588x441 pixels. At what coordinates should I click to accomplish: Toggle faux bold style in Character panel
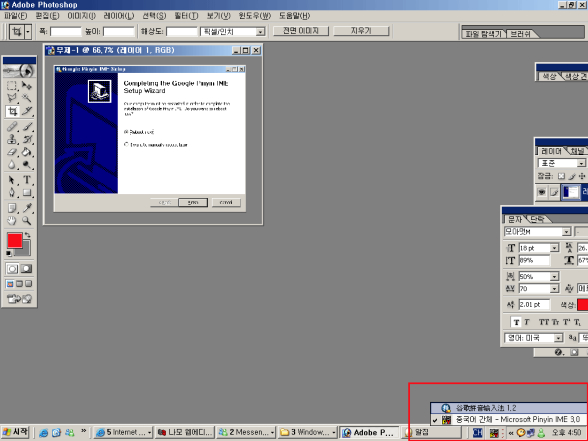pyautogui.click(x=517, y=322)
